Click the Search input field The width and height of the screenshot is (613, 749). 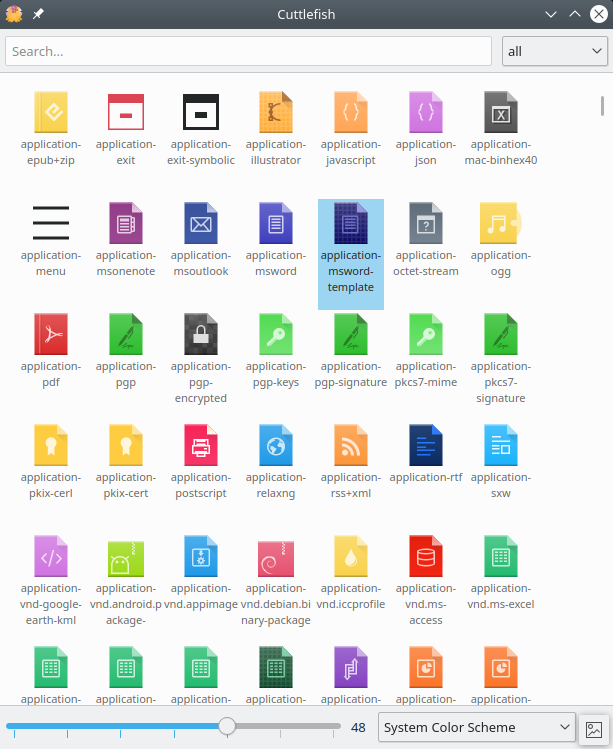[248, 51]
